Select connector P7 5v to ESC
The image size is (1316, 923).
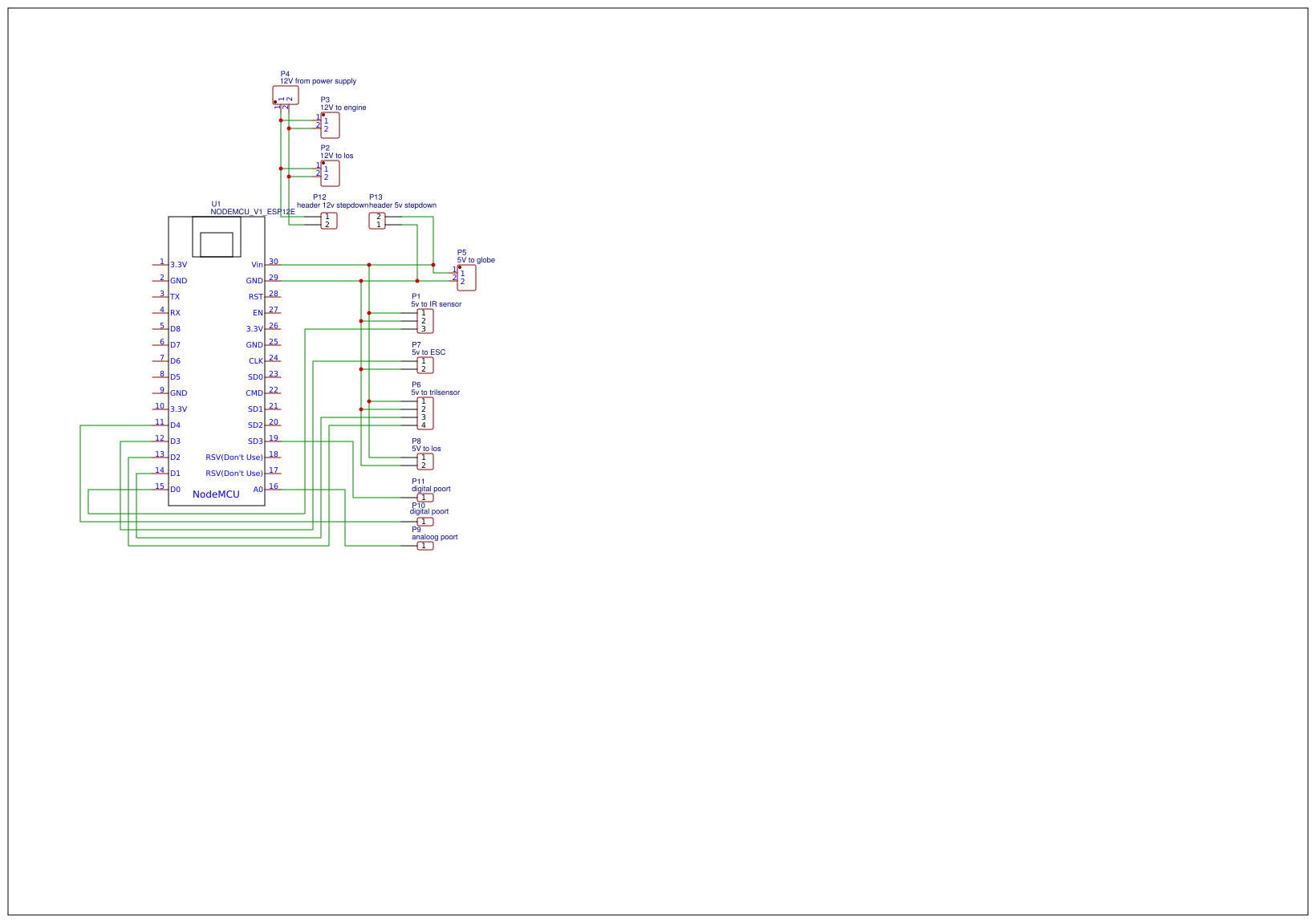[x=424, y=365]
